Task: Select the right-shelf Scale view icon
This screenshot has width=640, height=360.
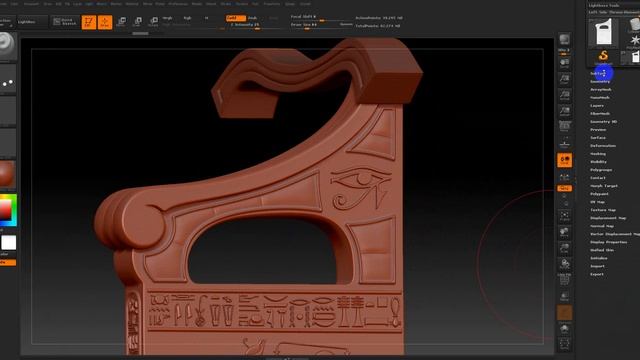Action: click(x=564, y=248)
